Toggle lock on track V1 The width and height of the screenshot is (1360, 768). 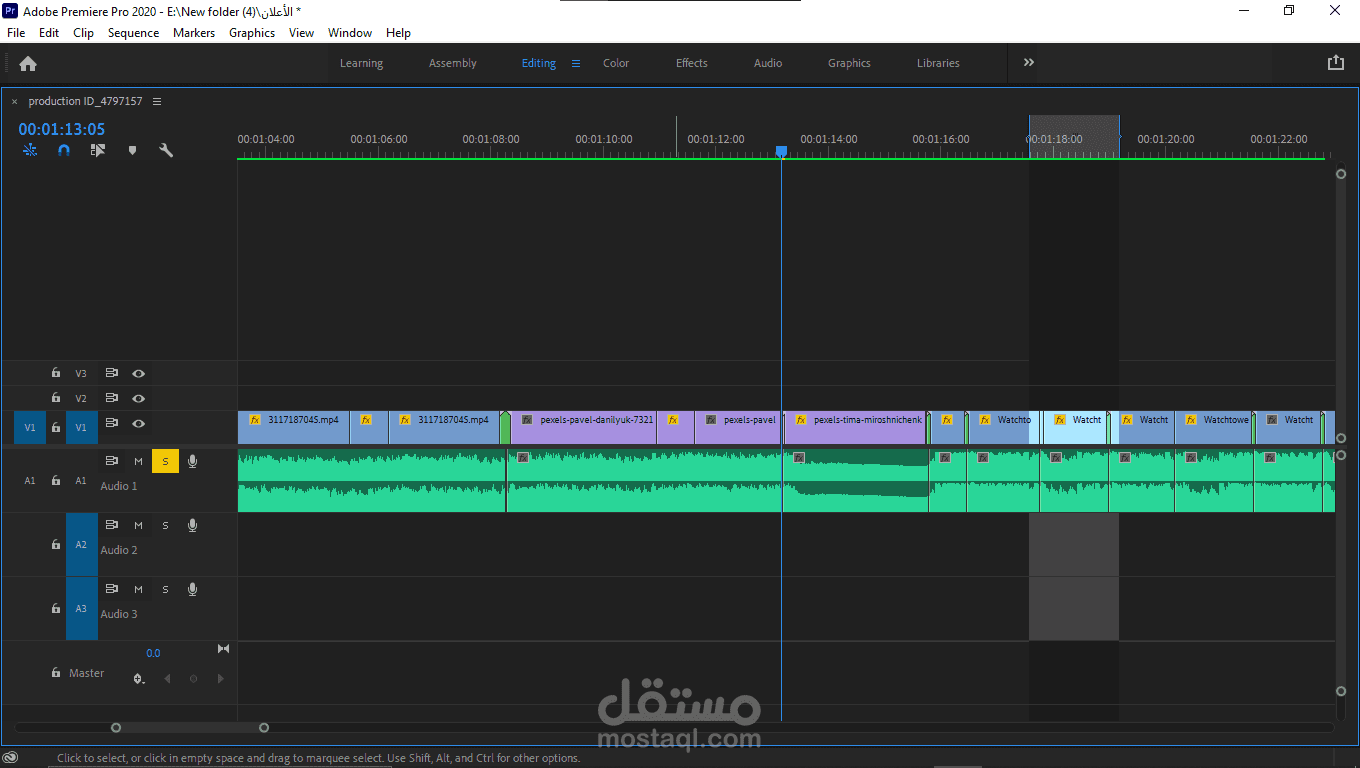click(x=56, y=427)
